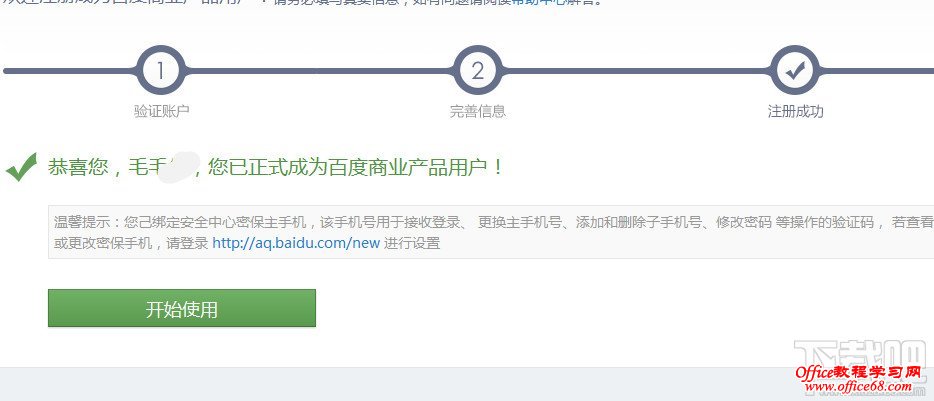Click the 温馨提示 notice box text
The height and width of the screenshot is (401, 934).
pyautogui.click(x=491, y=233)
